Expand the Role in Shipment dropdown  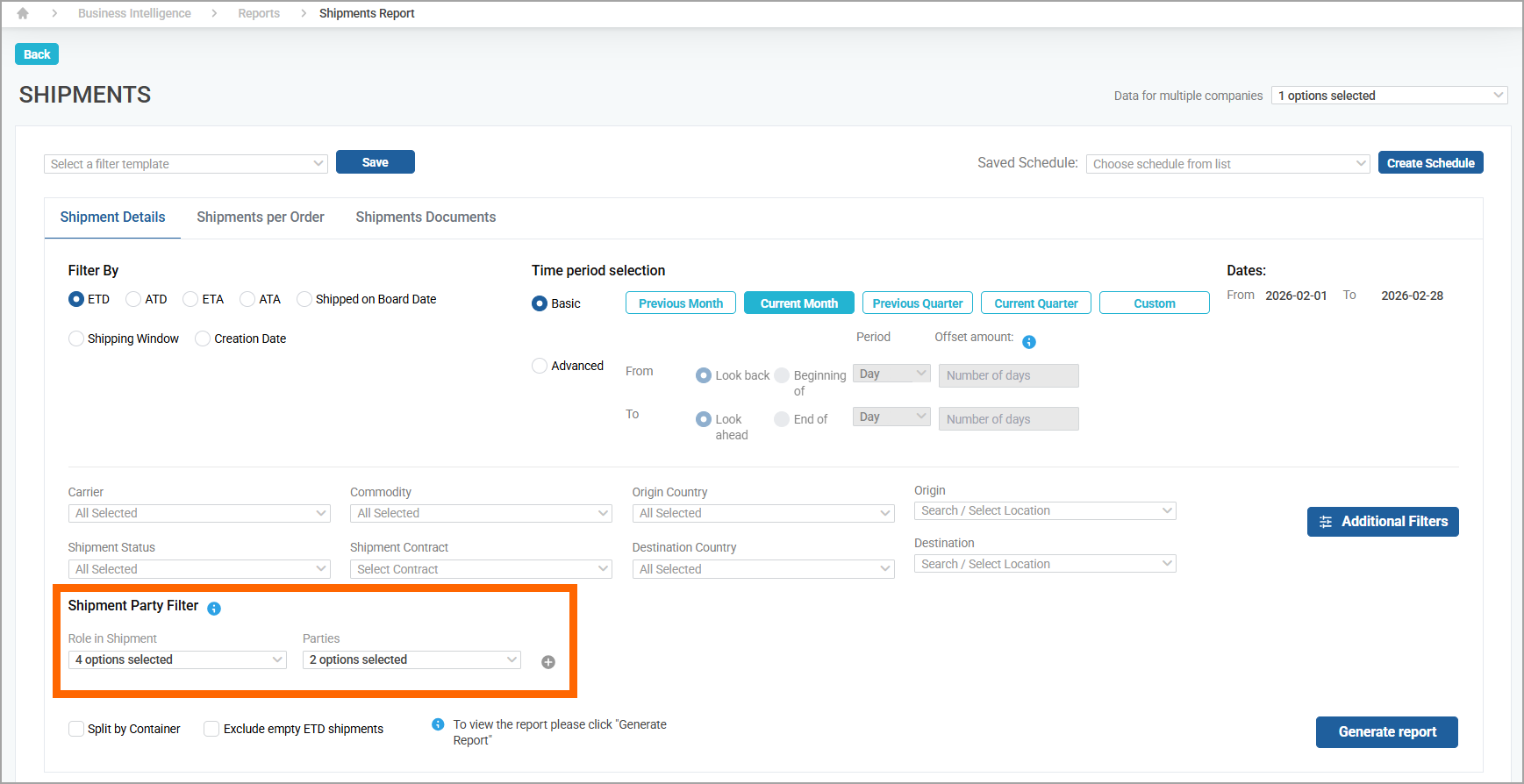[177, 659]
